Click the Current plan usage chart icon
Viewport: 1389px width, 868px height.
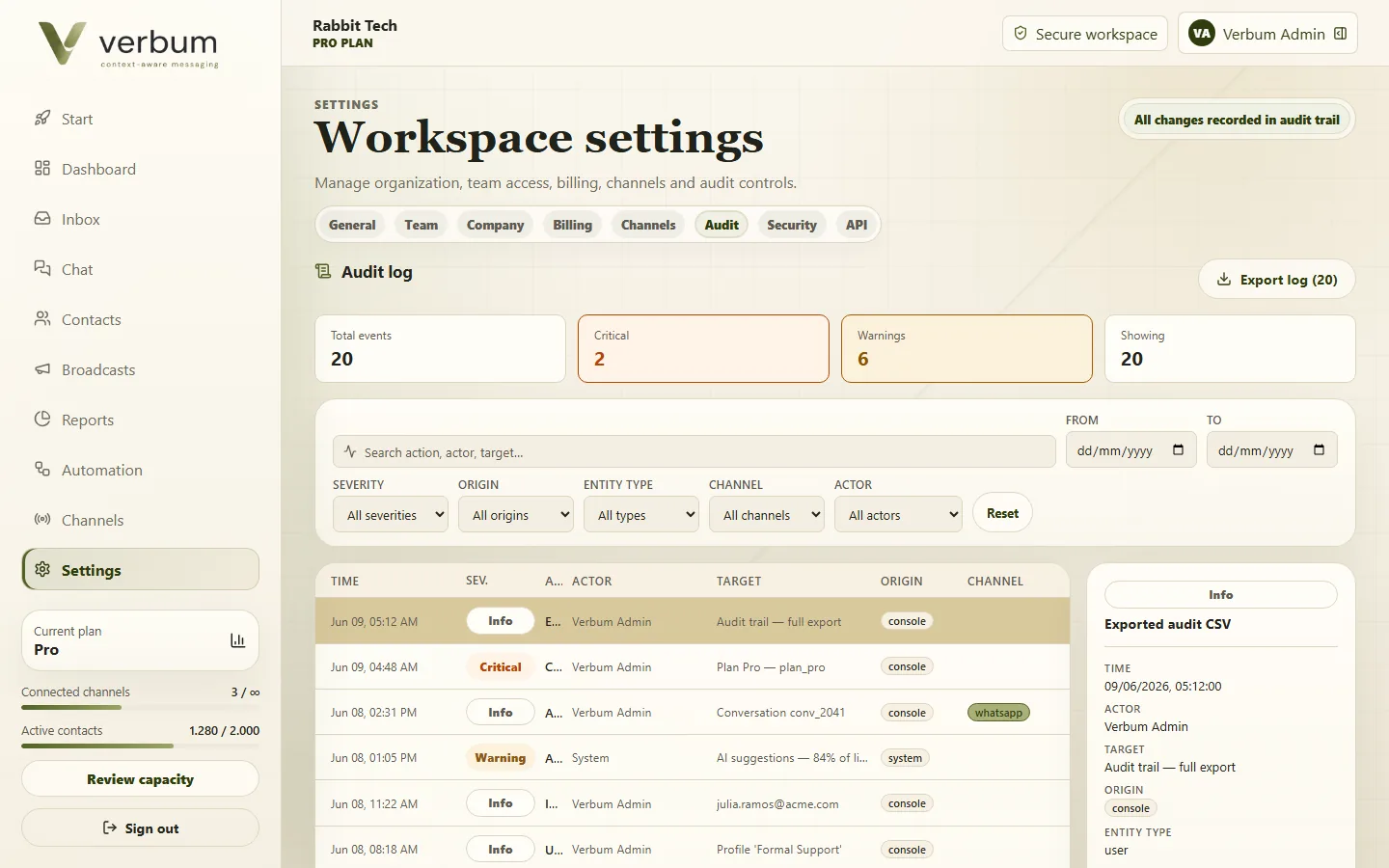click(x=237, y=640)
